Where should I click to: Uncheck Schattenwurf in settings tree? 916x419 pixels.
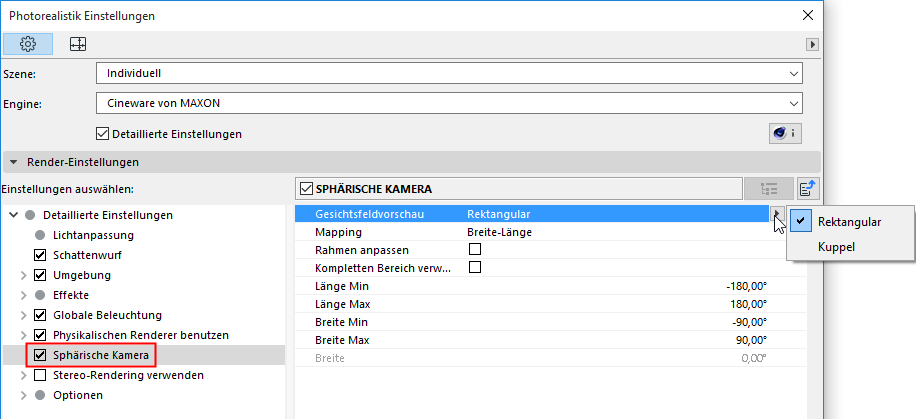pos(41,255)
